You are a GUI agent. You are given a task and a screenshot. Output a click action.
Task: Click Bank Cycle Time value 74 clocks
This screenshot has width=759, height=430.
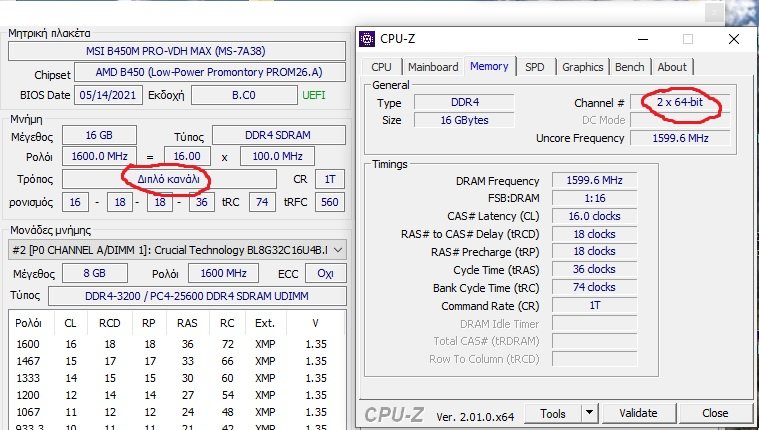click(594, 287)
